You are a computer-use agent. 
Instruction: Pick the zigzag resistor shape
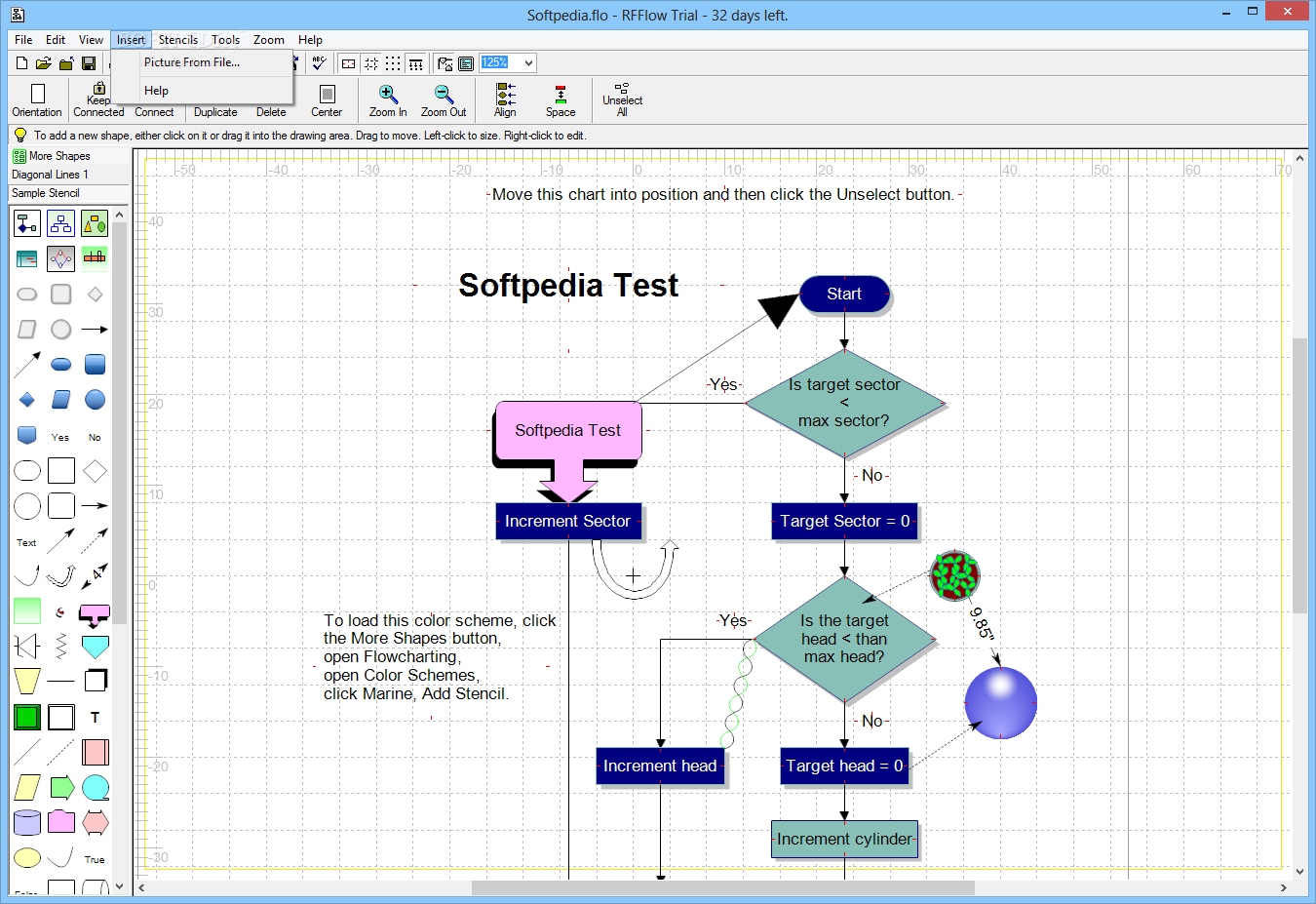[61, 646]
